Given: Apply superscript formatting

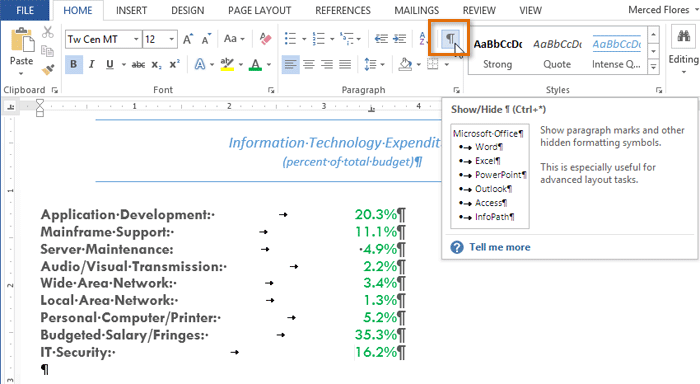Looking at the screenshot, I should (x=175, y=64).
